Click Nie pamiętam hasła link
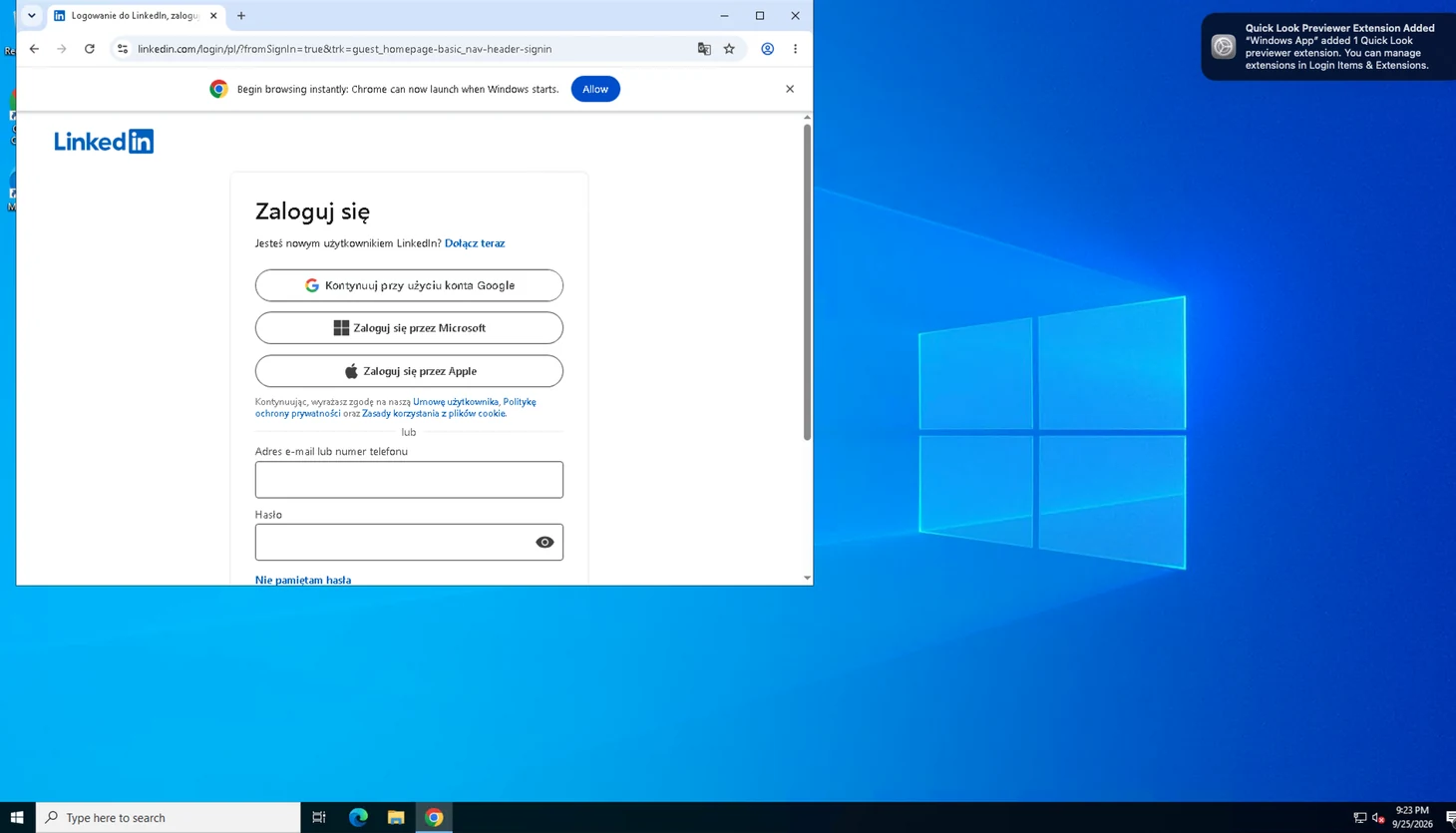 [x=303, y=580]
